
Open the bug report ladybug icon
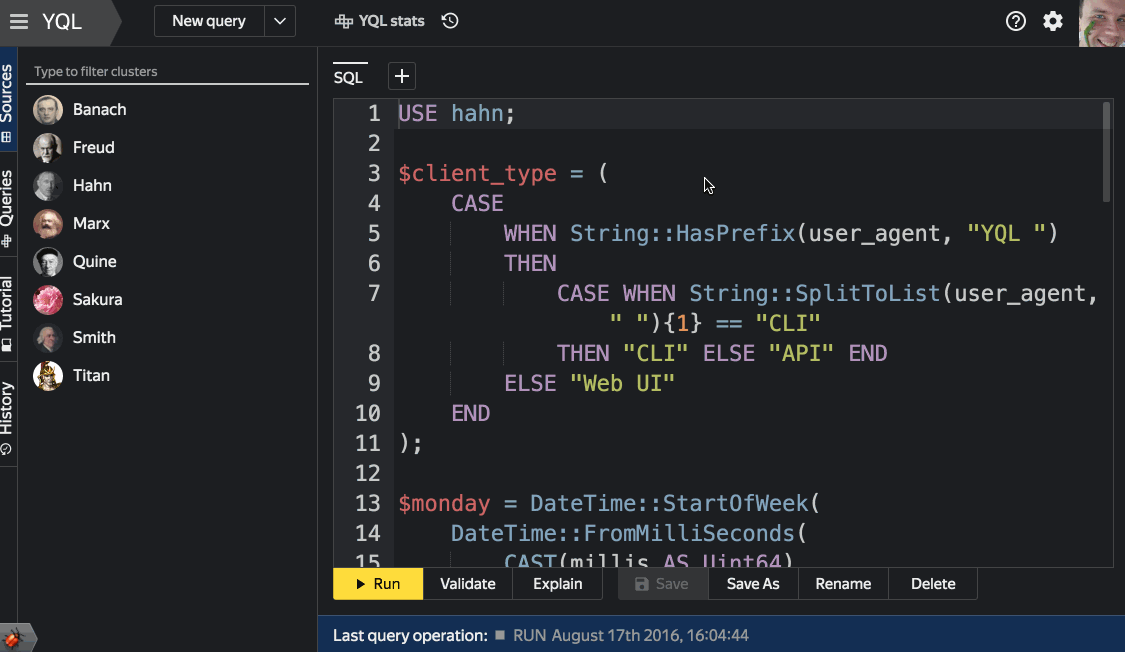[x=13, y=638]
